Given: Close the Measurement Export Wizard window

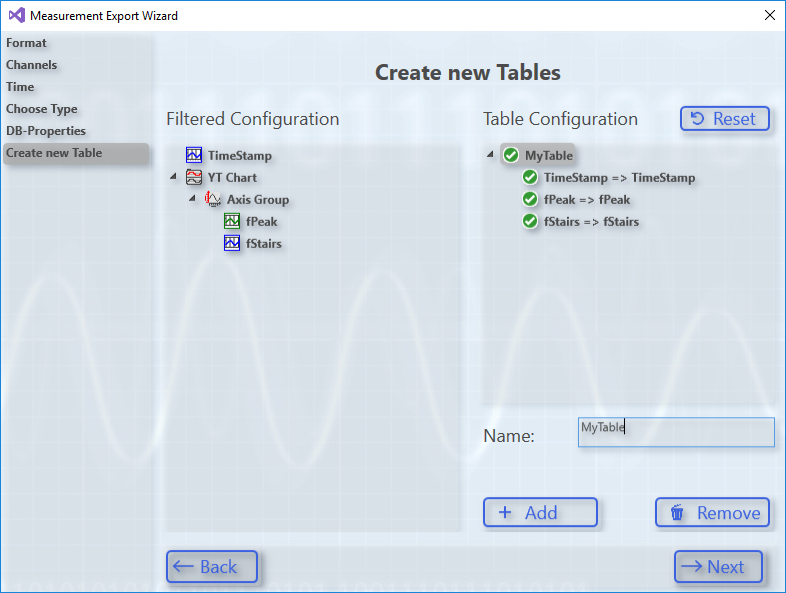Looking at the screenshot, I should click(x=769, y=15).
